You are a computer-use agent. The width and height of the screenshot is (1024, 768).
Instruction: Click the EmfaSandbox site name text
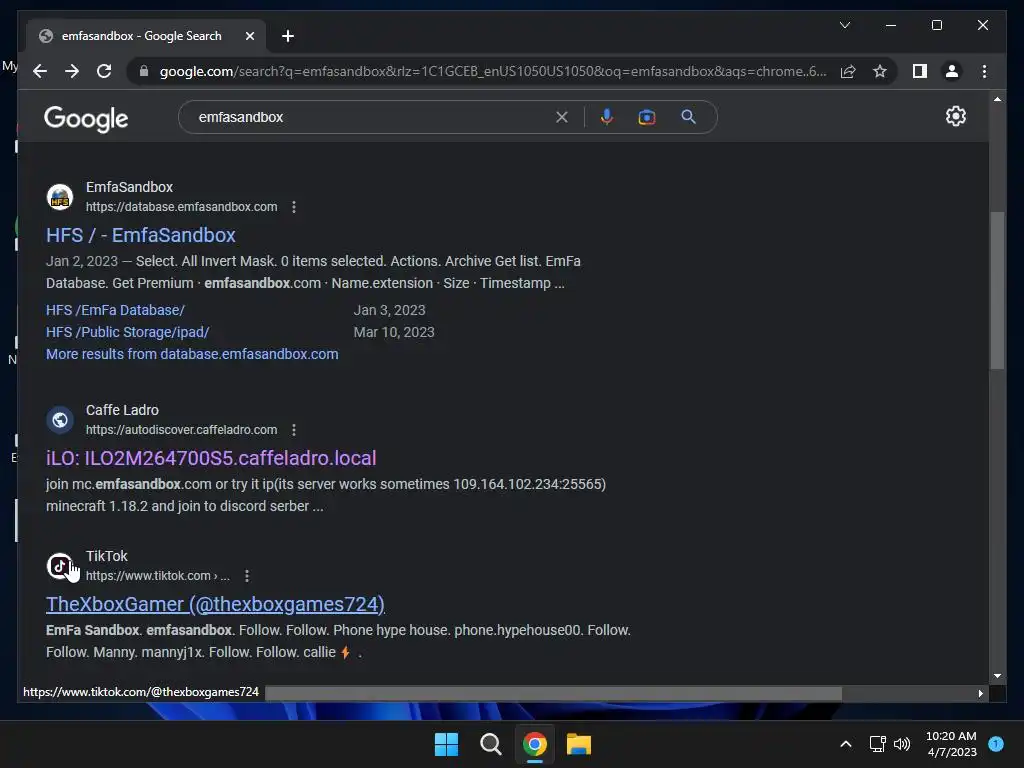click(129, 187)
